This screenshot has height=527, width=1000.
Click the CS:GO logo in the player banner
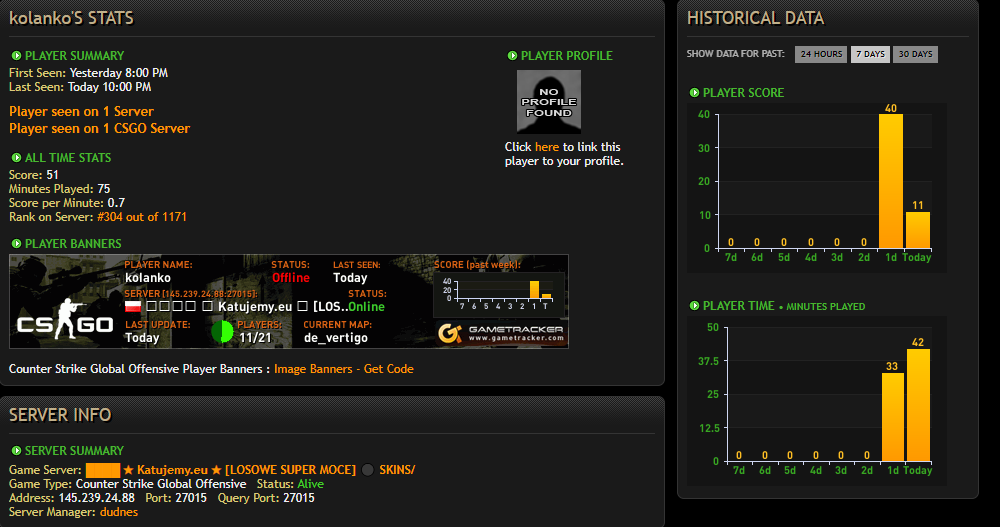[65, 319]
